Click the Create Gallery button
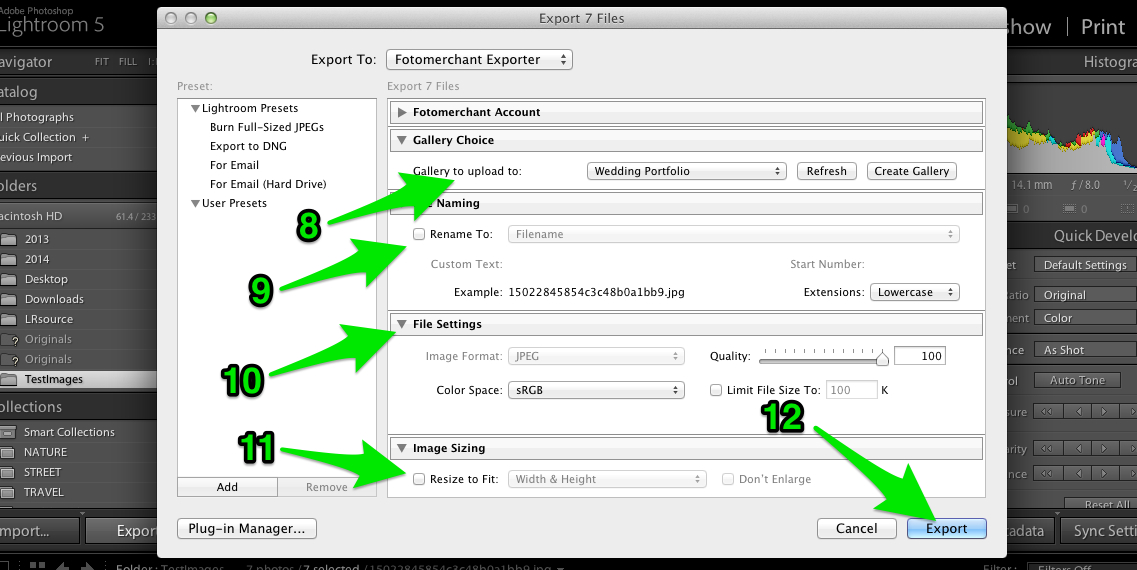Viewport: 1137px width, 570px height. pos(911,171)
